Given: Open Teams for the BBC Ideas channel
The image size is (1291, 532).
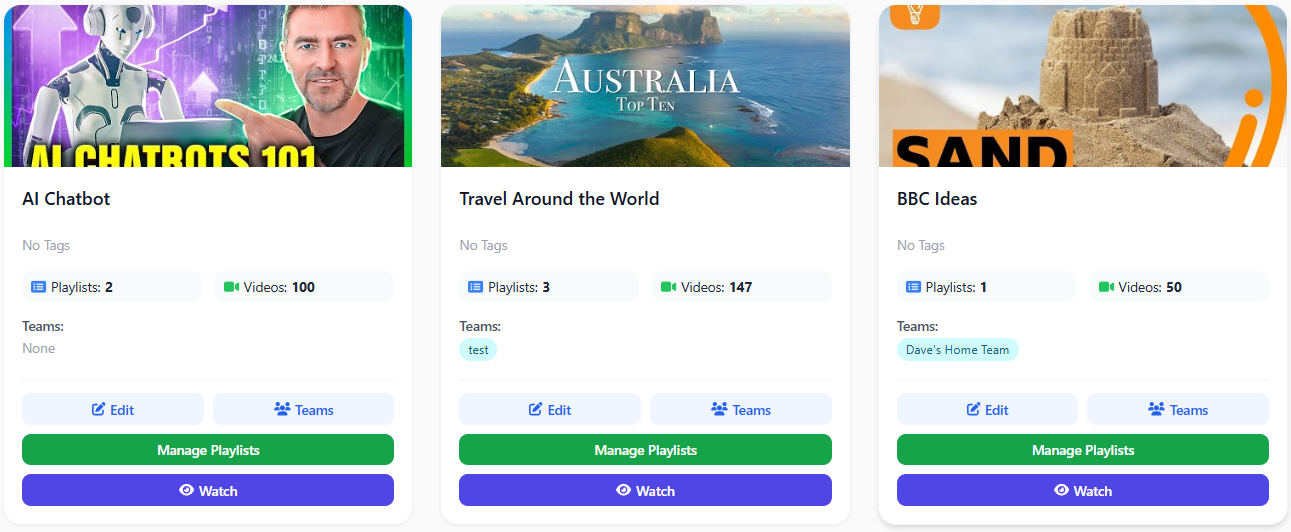Looking at the screenshot, I should [1178, 409].
